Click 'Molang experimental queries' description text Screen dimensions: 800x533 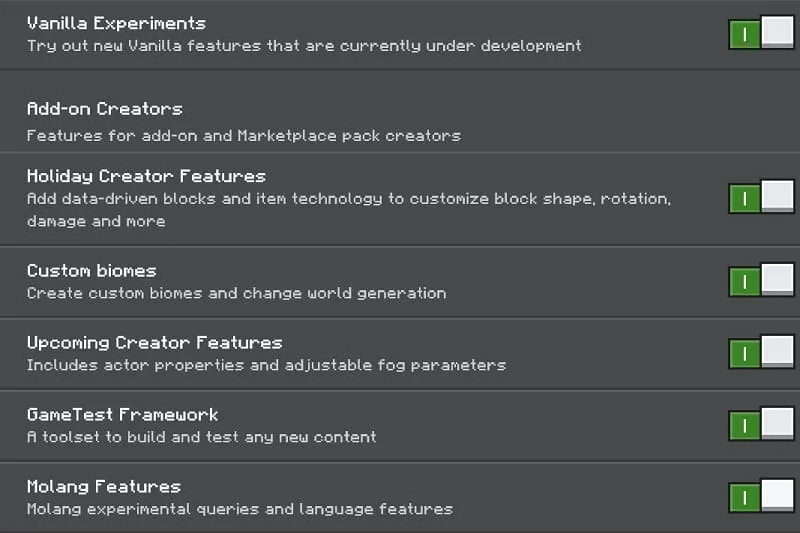[x=239, y=510]
